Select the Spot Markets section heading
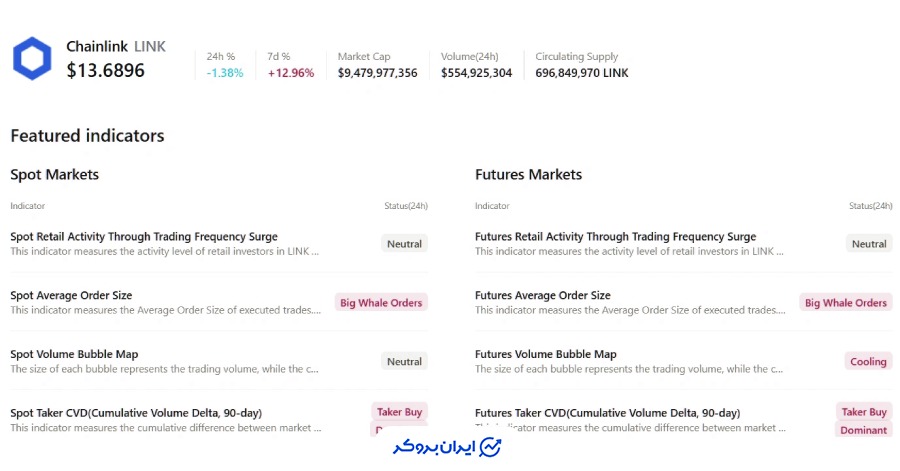 point(55,175)
